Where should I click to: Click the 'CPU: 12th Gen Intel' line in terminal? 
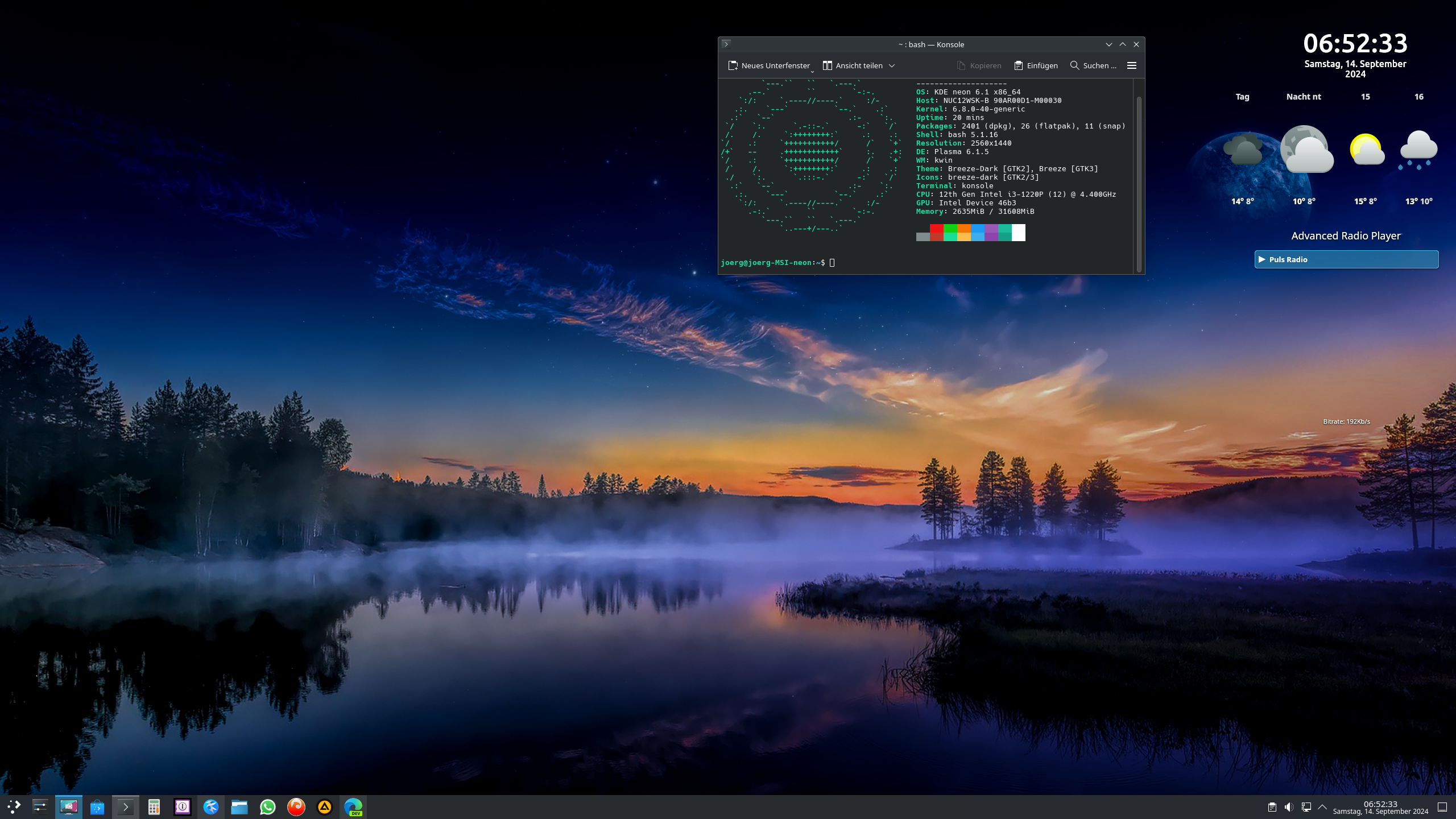click(x=1016, y=194)
